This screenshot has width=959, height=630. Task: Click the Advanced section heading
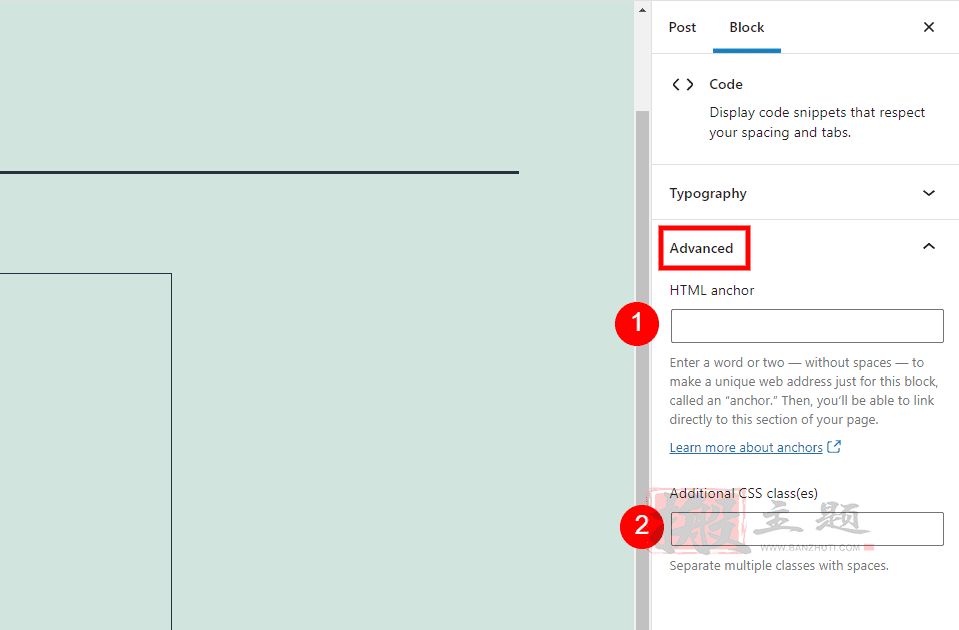(701, 248)
